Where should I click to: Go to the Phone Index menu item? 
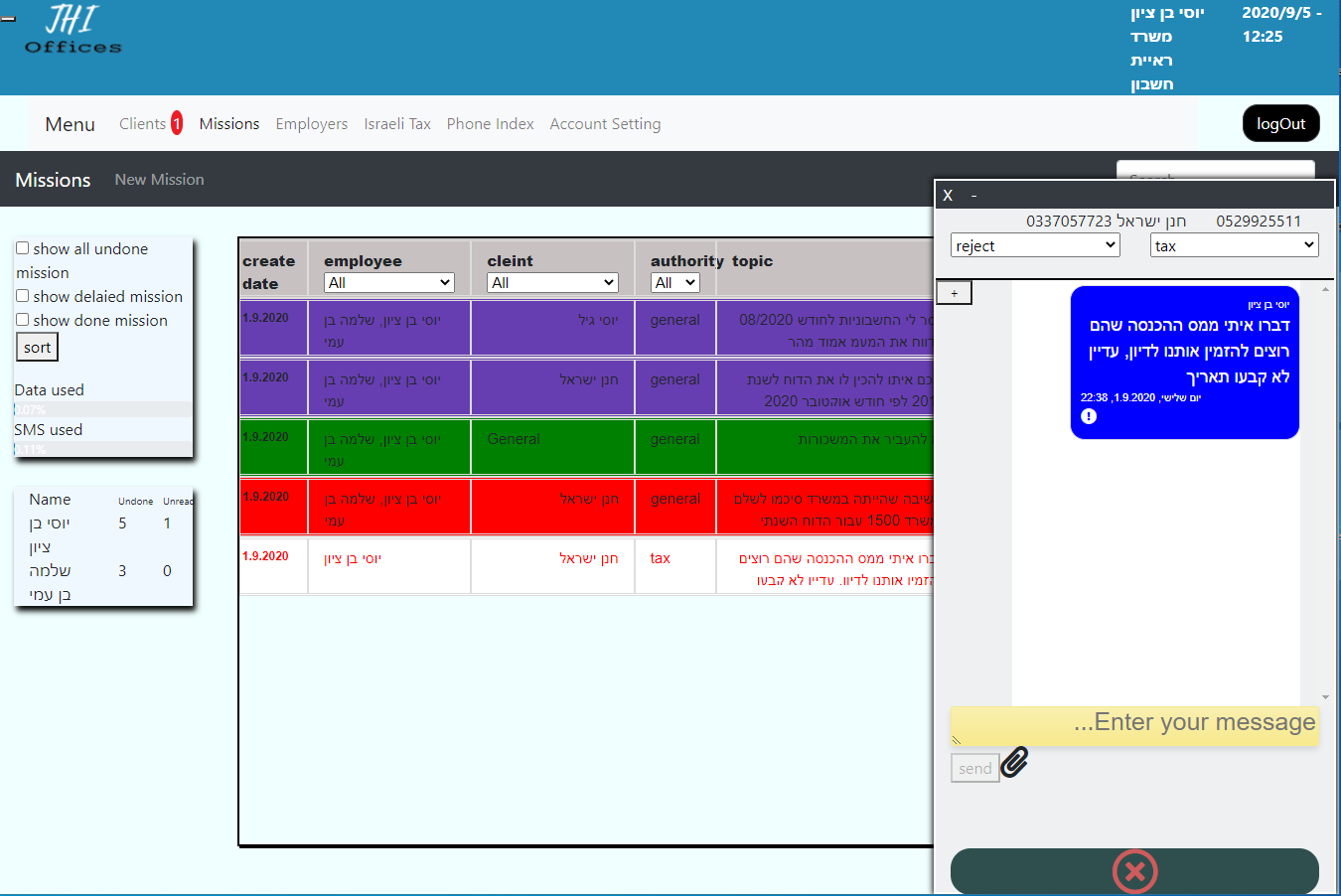coord(490,124)
